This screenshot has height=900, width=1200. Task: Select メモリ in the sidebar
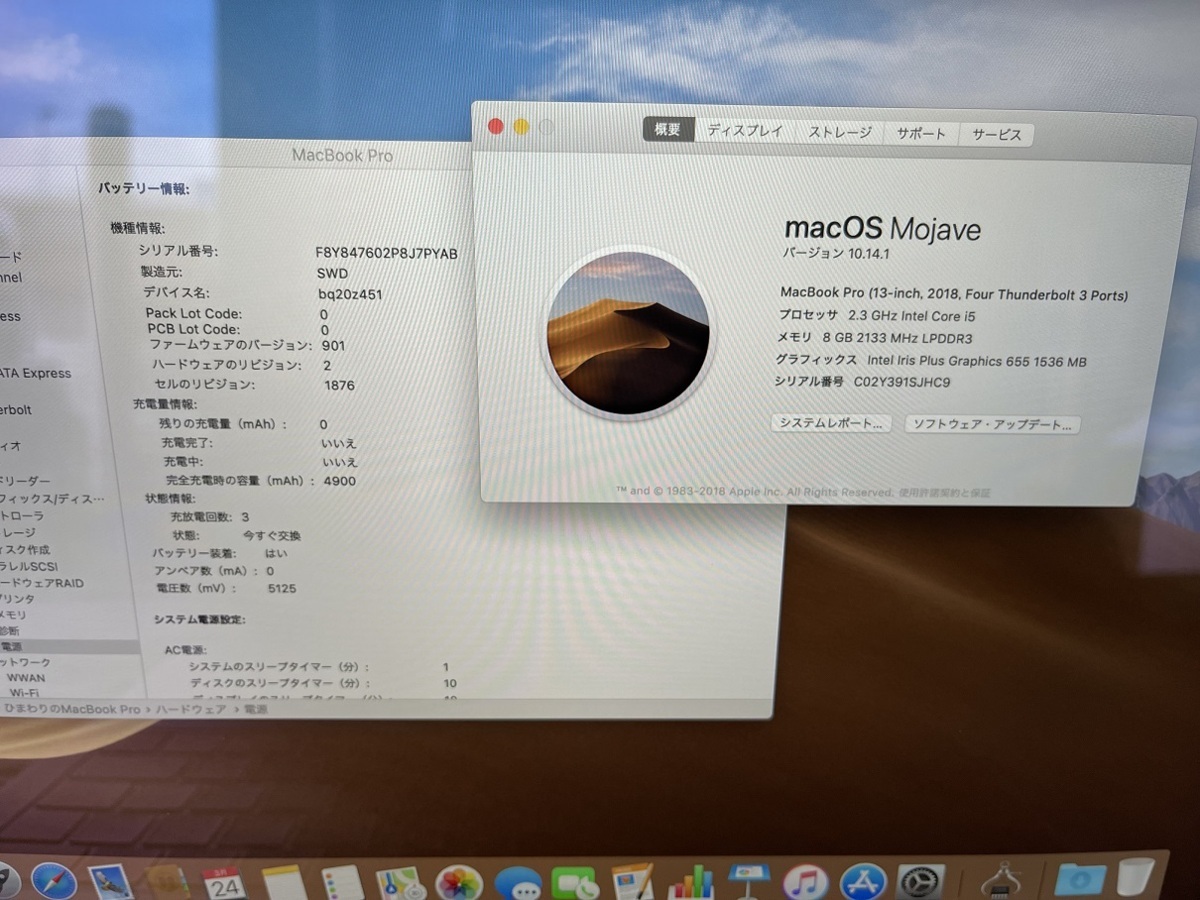14,615
